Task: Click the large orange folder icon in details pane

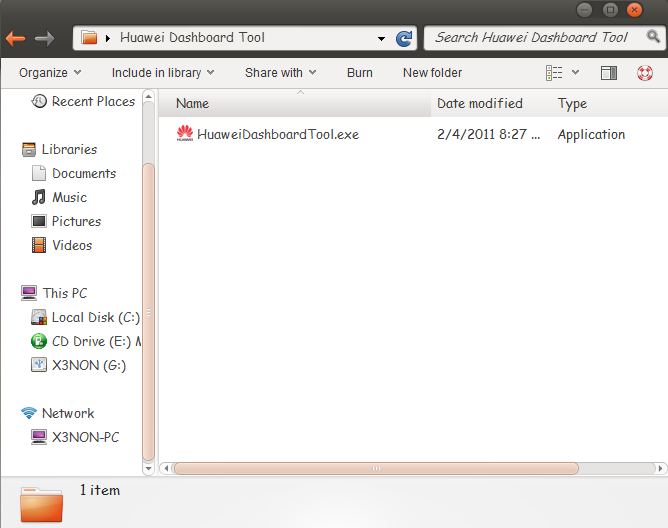Action: click(x=41, y=504)
